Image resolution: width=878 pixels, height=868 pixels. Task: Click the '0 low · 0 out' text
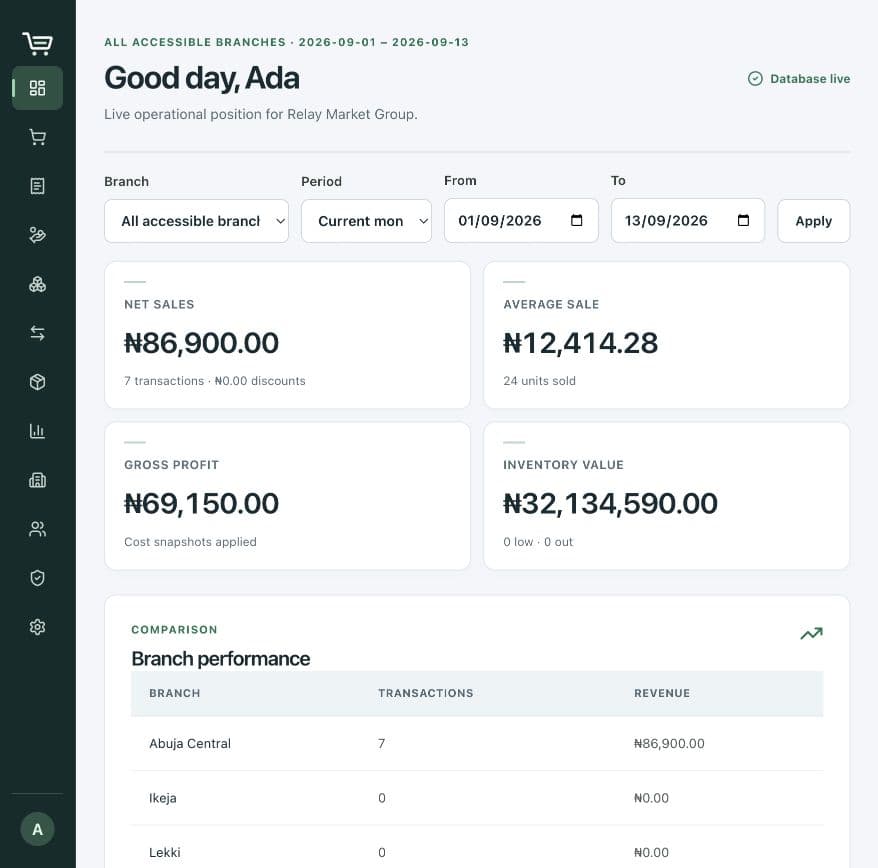[538, 542]
